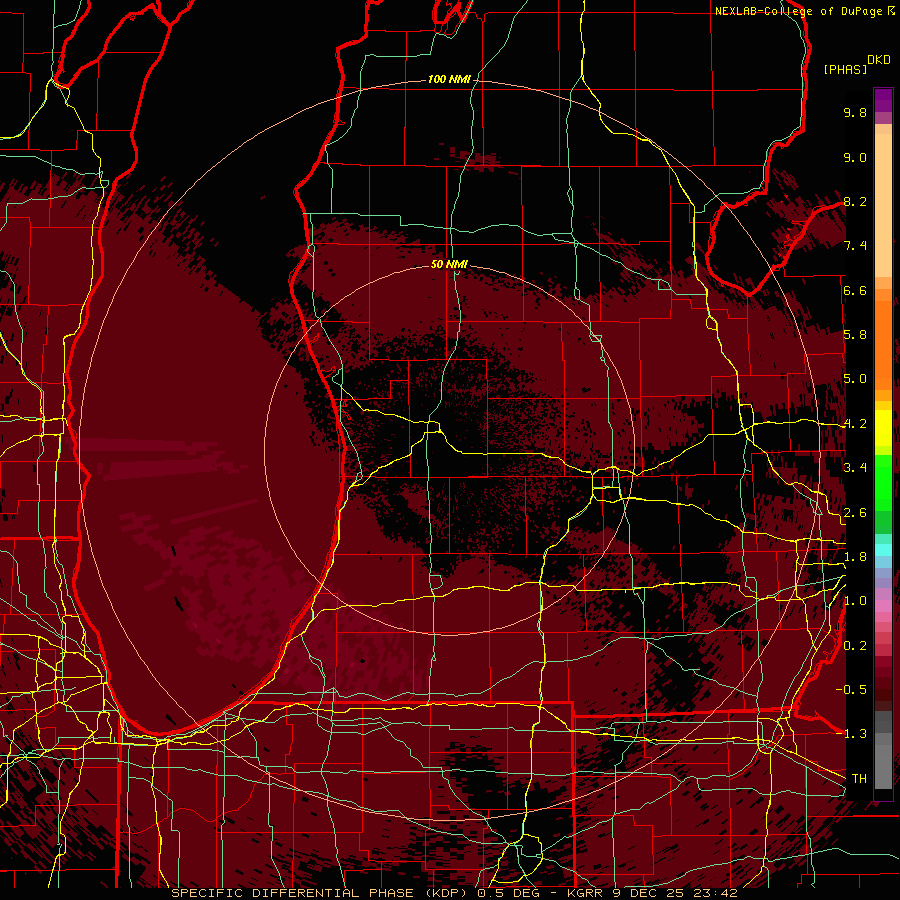Click the 5.8 scale label
Viewport: 900px width, 900px height.
(855, 335)
